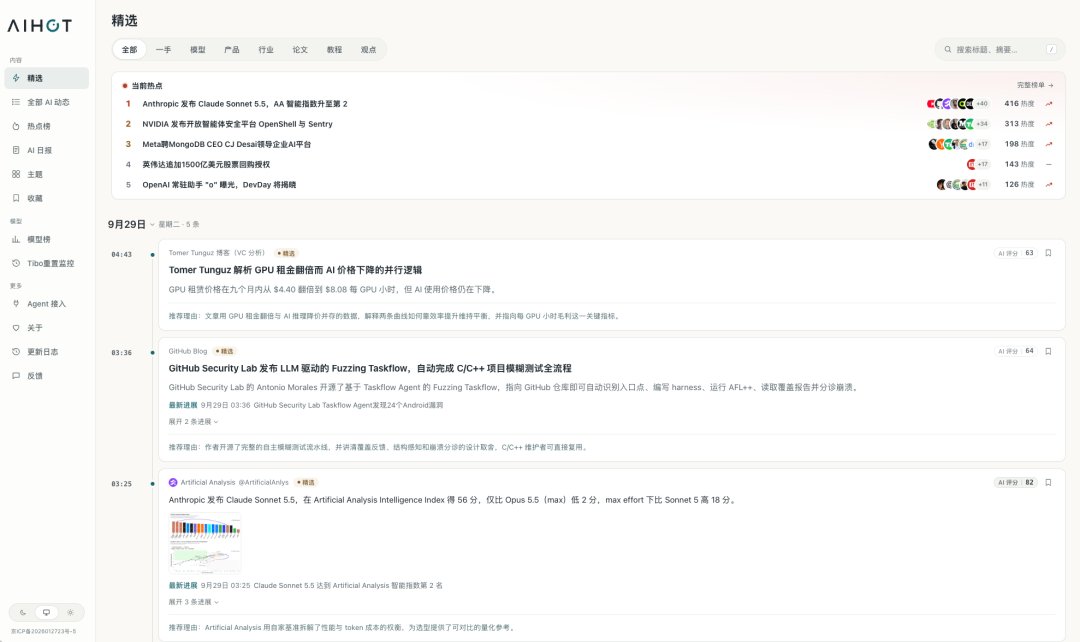Open the chart thumbnail in Artificial Analysis post
1080x642 pixels.
click(205, 543)
